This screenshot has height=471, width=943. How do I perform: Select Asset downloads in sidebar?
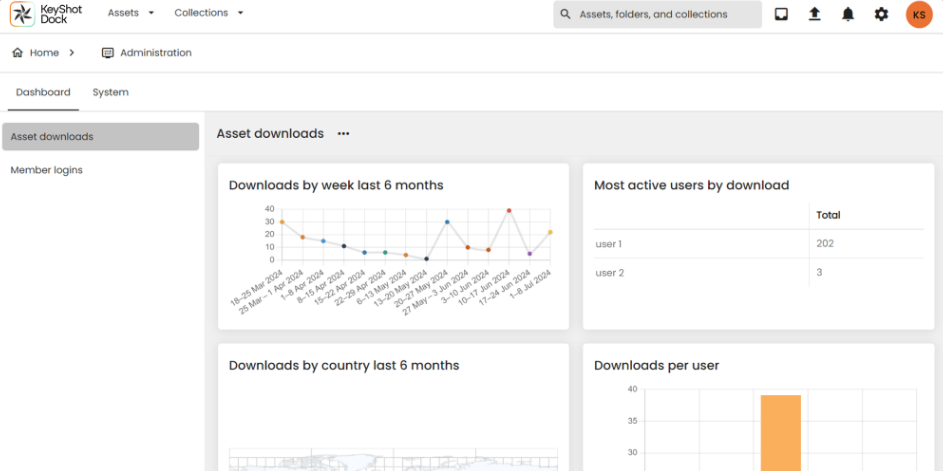100,137
